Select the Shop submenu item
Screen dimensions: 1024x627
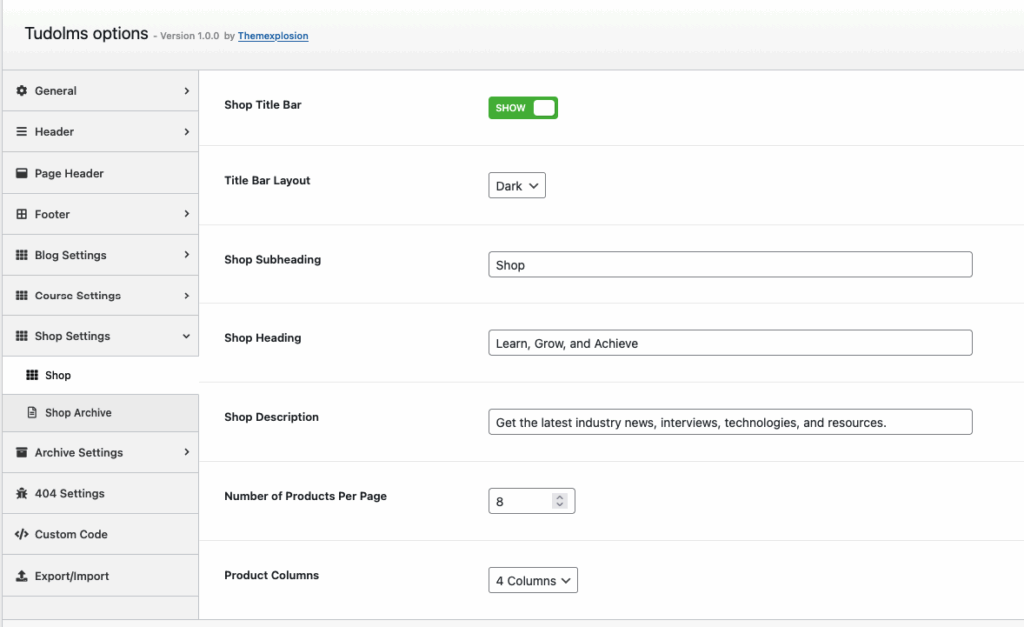coord(58,376)
